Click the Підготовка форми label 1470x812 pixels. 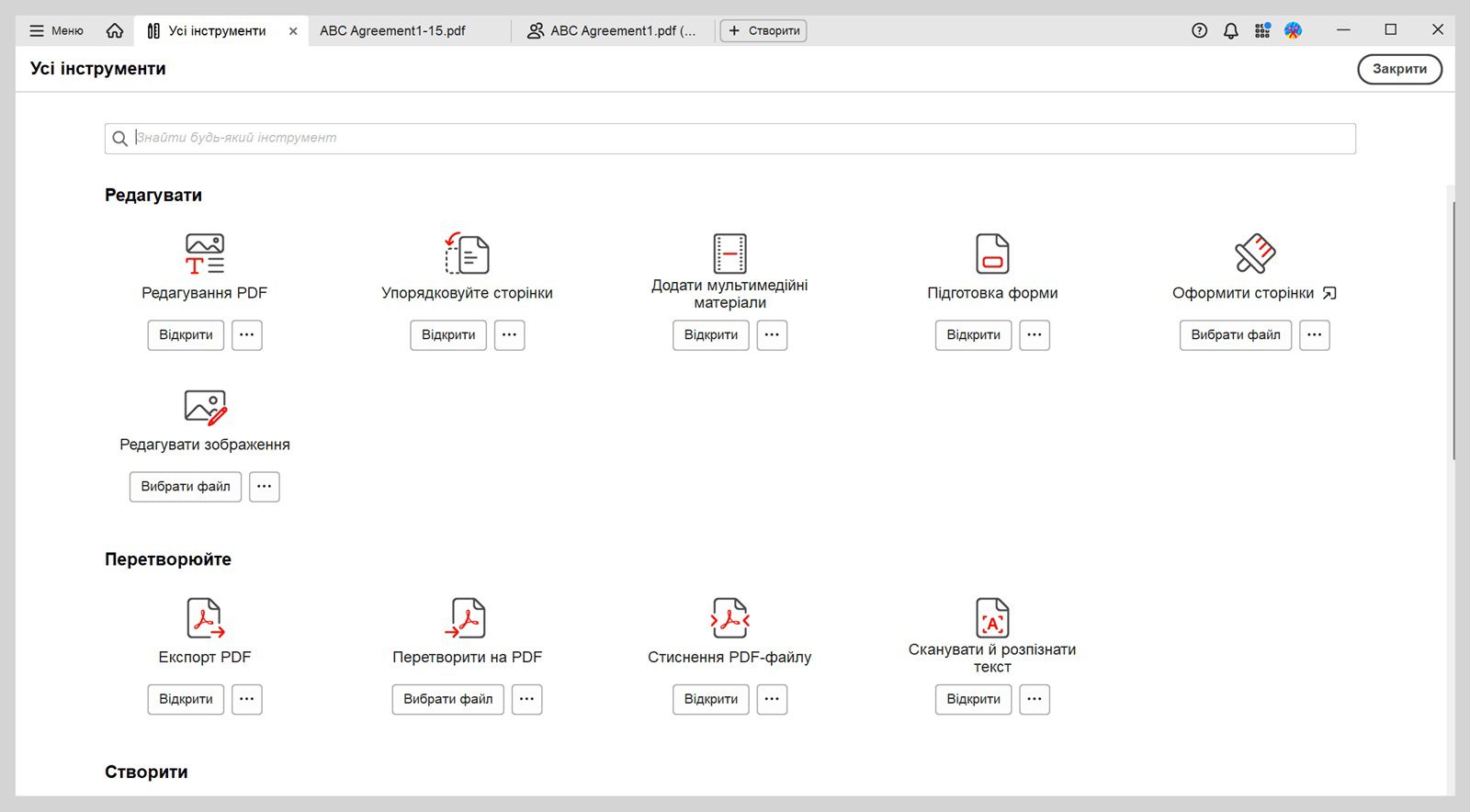click(x=992, y=293)
